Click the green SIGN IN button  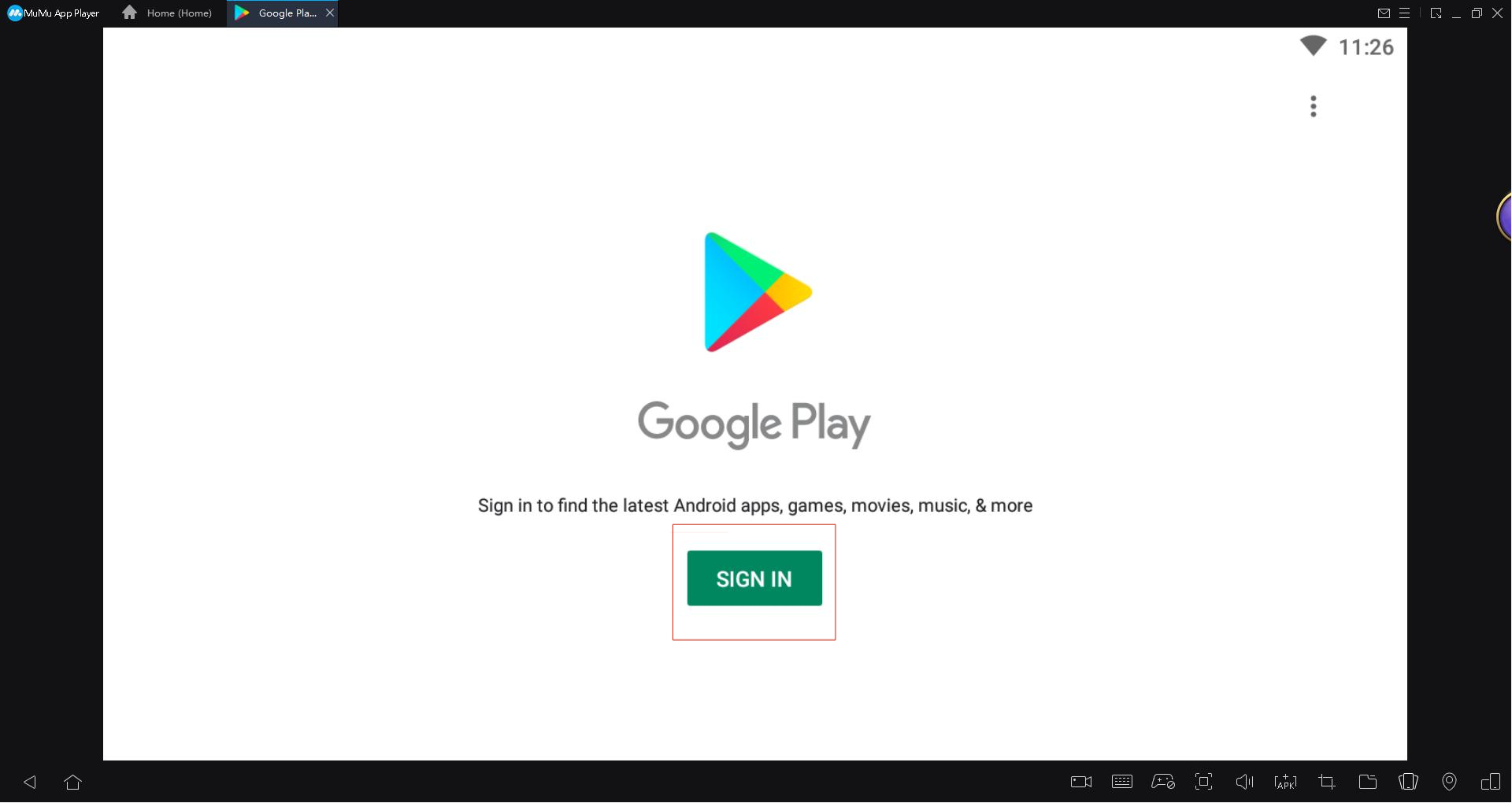pos(754,579)
